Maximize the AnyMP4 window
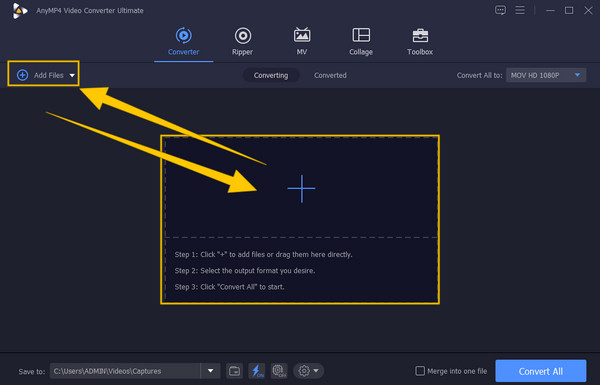 (x=569, y=11)
